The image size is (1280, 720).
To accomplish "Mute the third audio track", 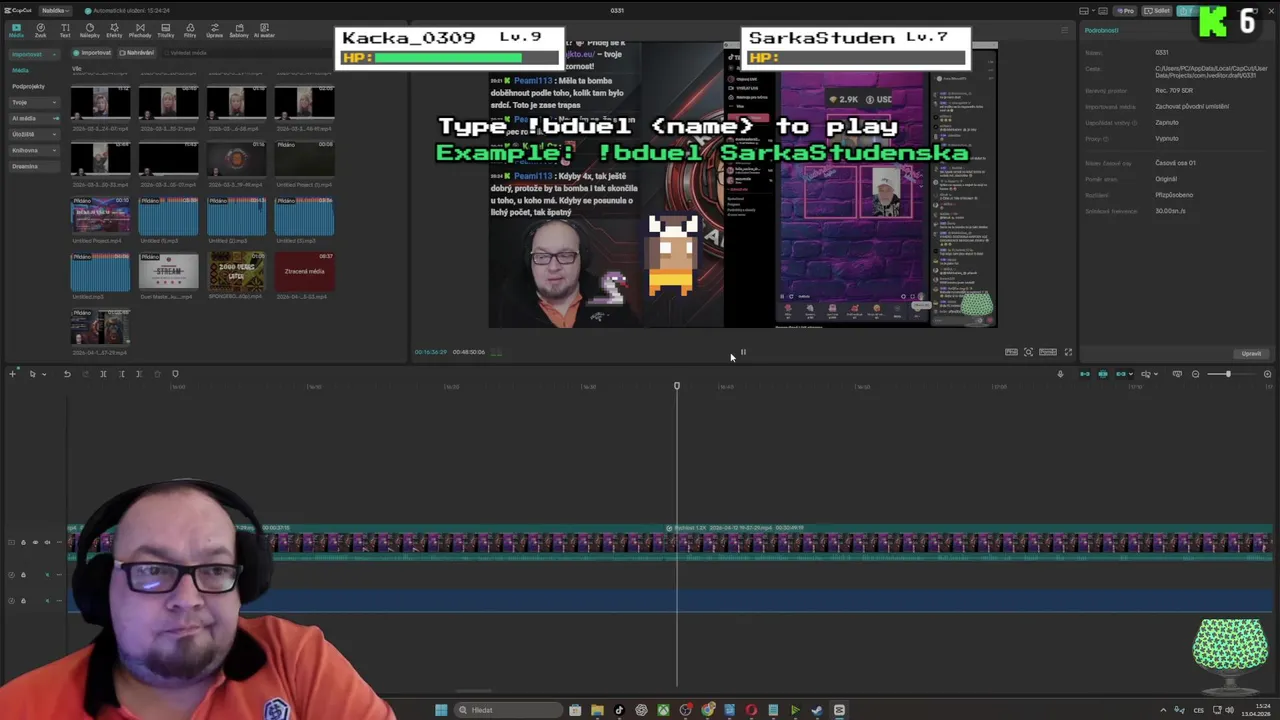I will [x=47, y=600].
